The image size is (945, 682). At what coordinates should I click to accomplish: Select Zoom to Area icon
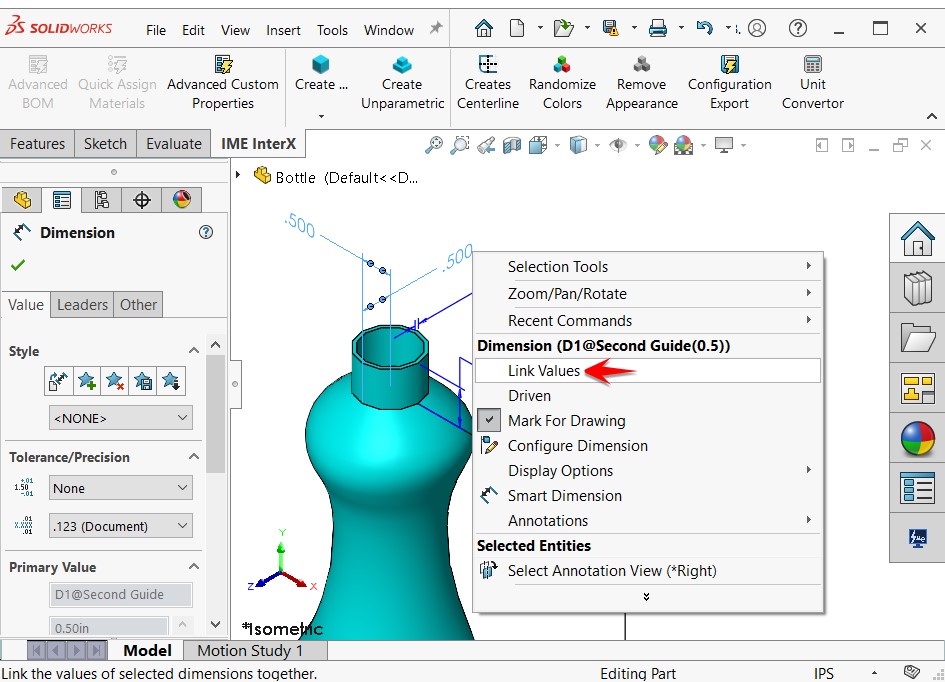point(459,145)
